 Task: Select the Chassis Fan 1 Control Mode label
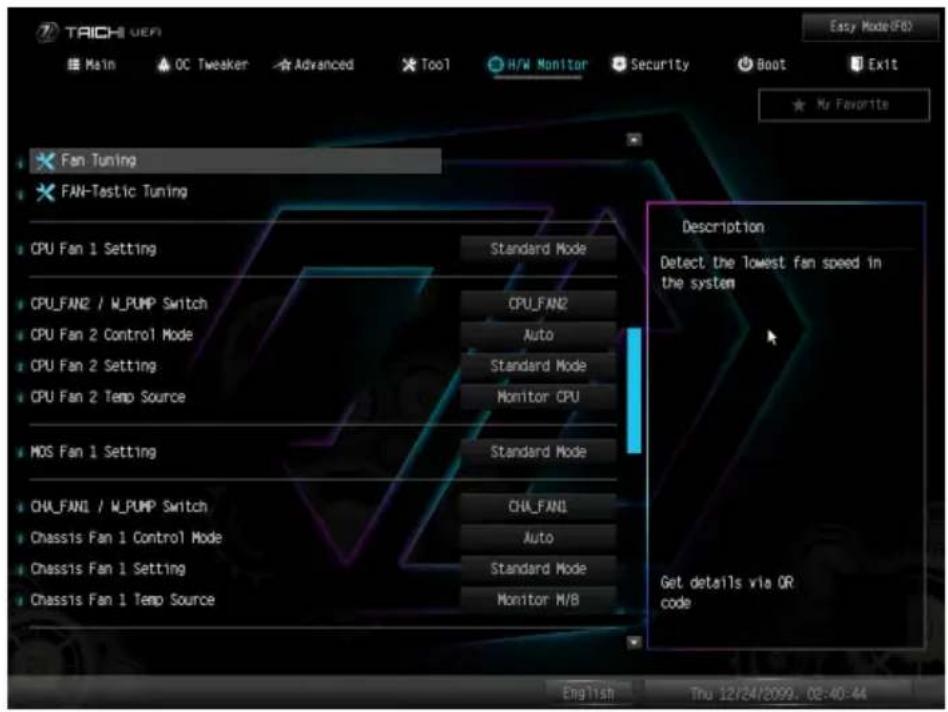126,538
